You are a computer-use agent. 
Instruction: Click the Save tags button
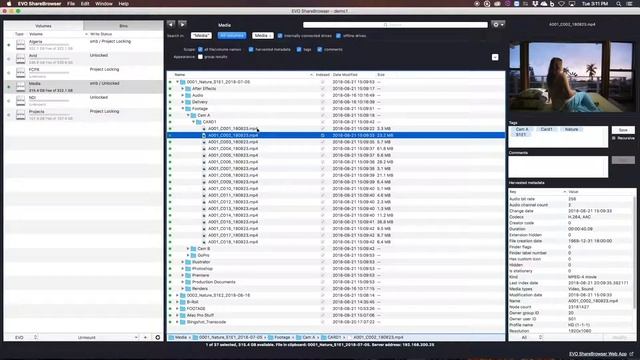click(x=623, y=130)
